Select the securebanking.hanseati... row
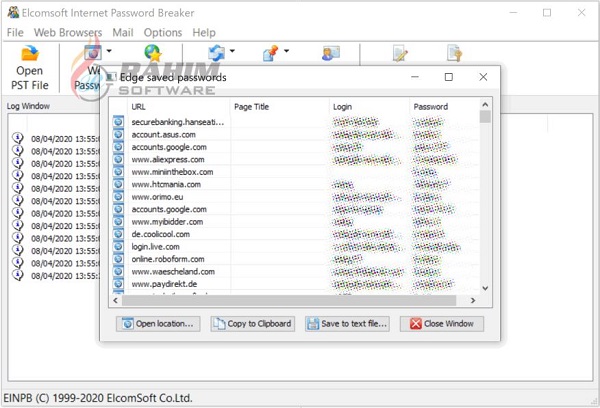The height and width of the screenshot is (408, 600). pyautogui.click(x=295, y=122)
